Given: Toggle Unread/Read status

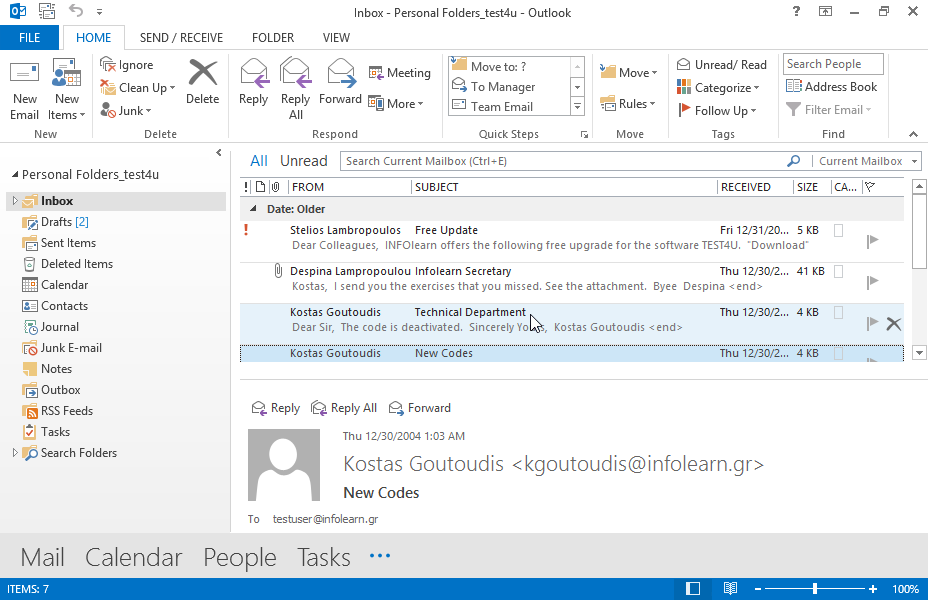Looking at the screenshot, I should coord(721,64).
